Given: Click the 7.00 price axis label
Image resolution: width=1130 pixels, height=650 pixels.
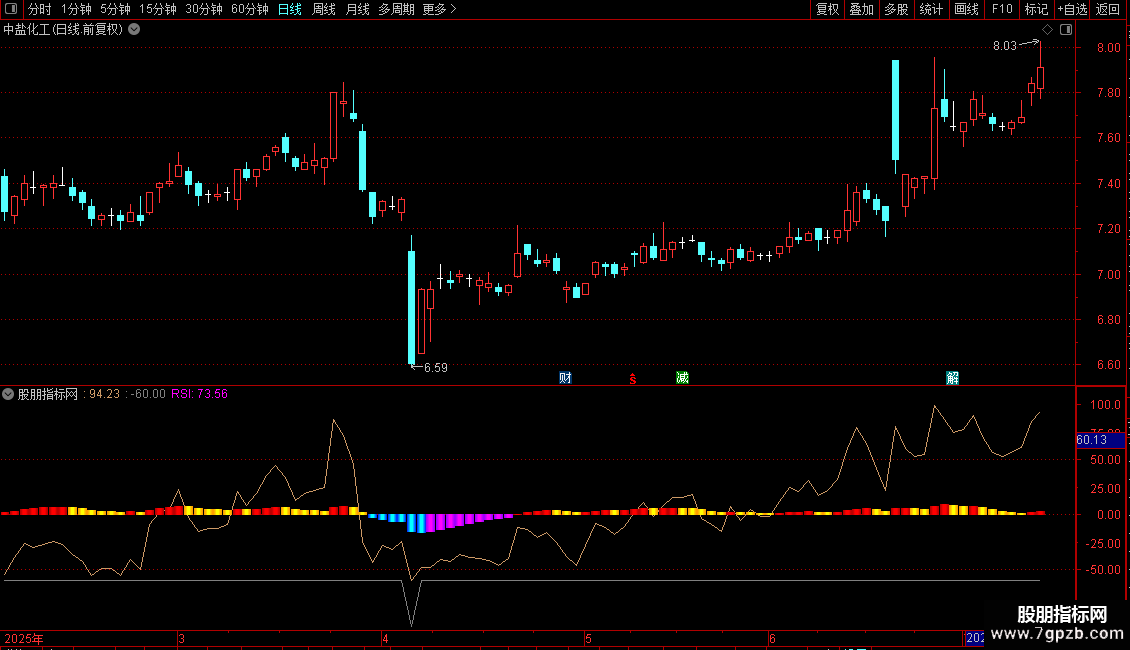Looking at the screenshot, I should coord(1108,275).
